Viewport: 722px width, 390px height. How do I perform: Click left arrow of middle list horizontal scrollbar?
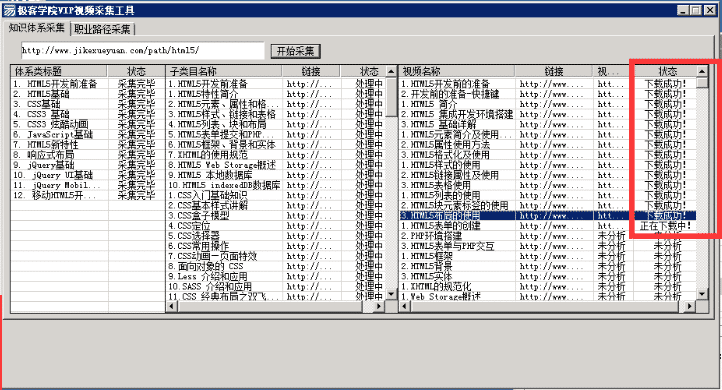coord(171,306)
